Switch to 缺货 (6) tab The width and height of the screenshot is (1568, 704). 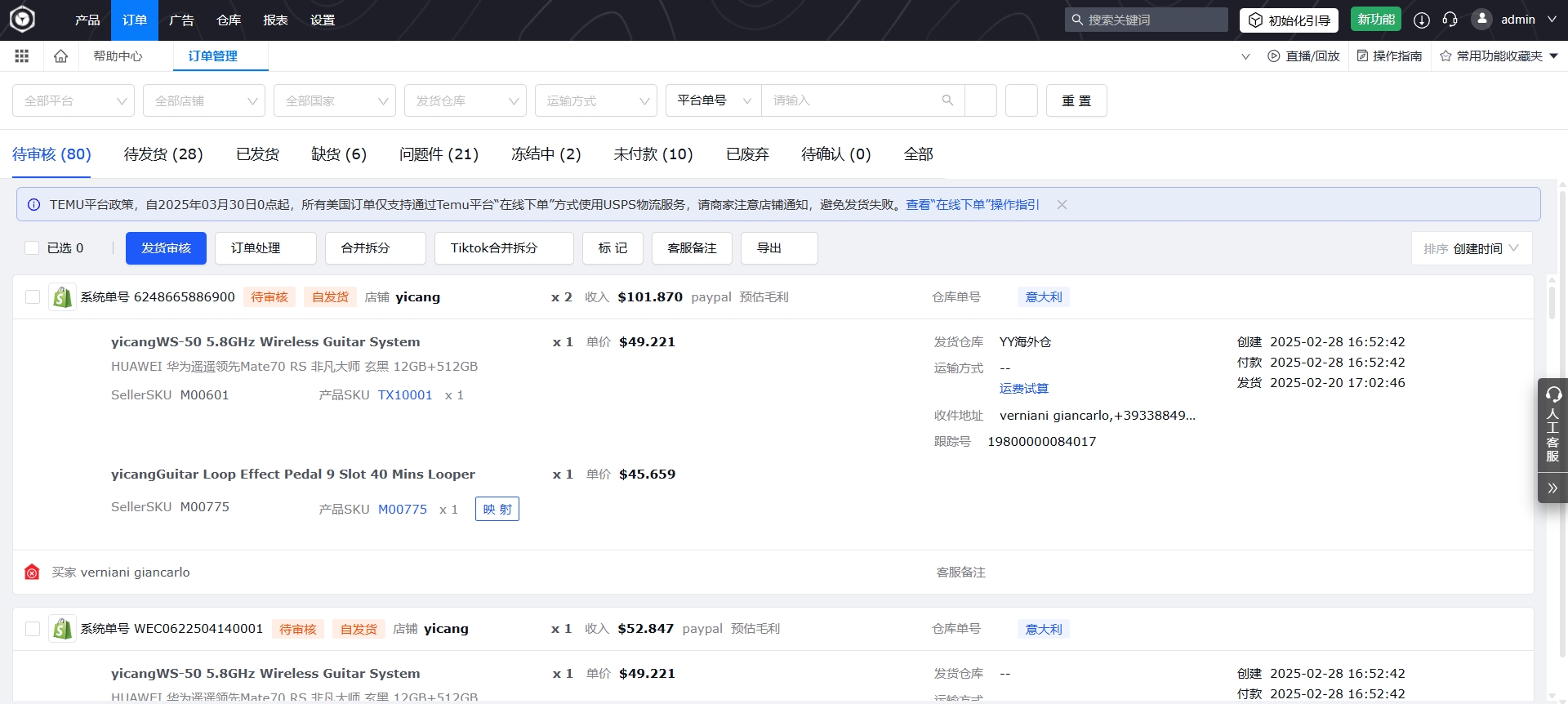tap(339, 154)
